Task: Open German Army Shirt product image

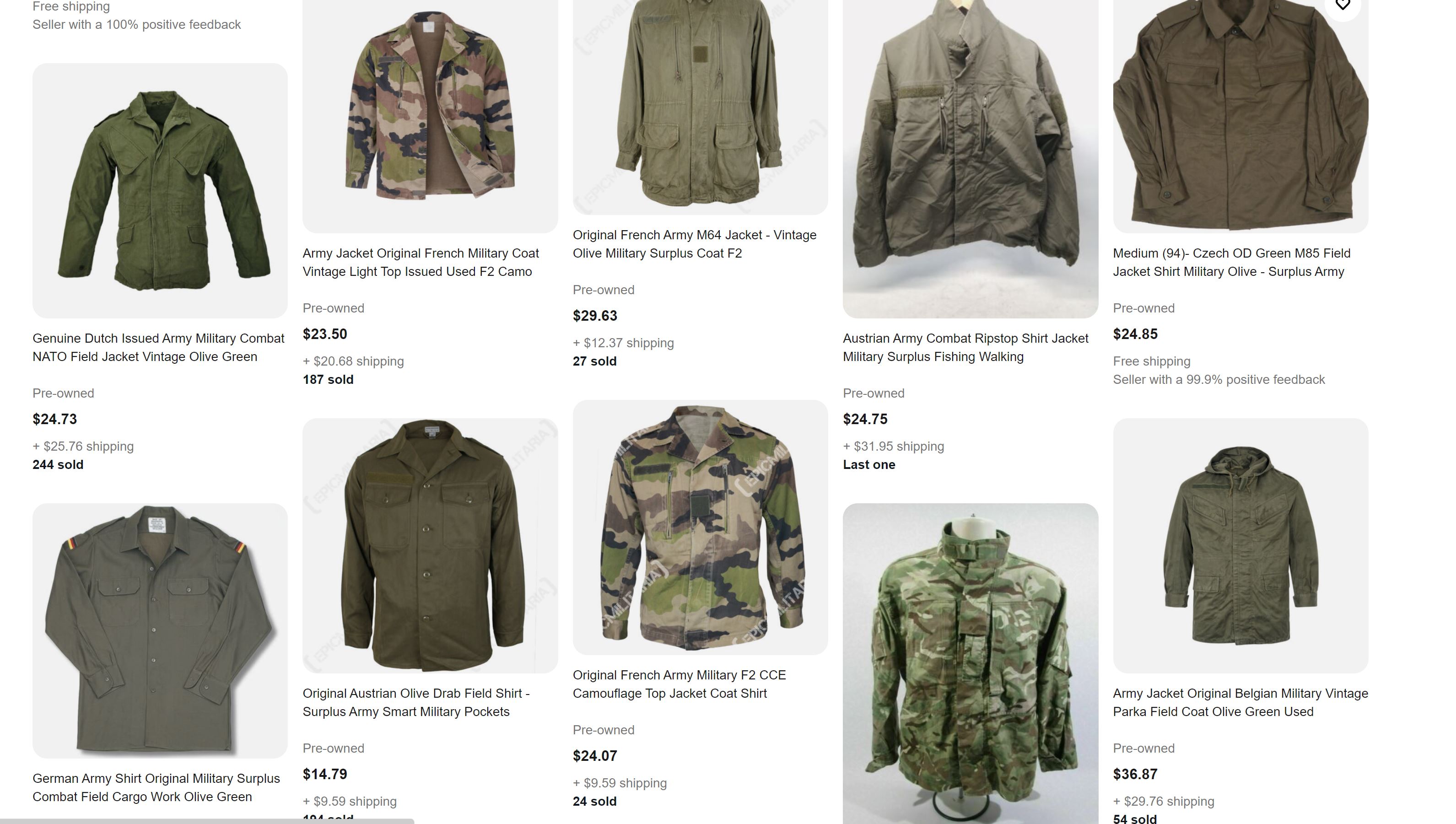Action: (160, 630)
